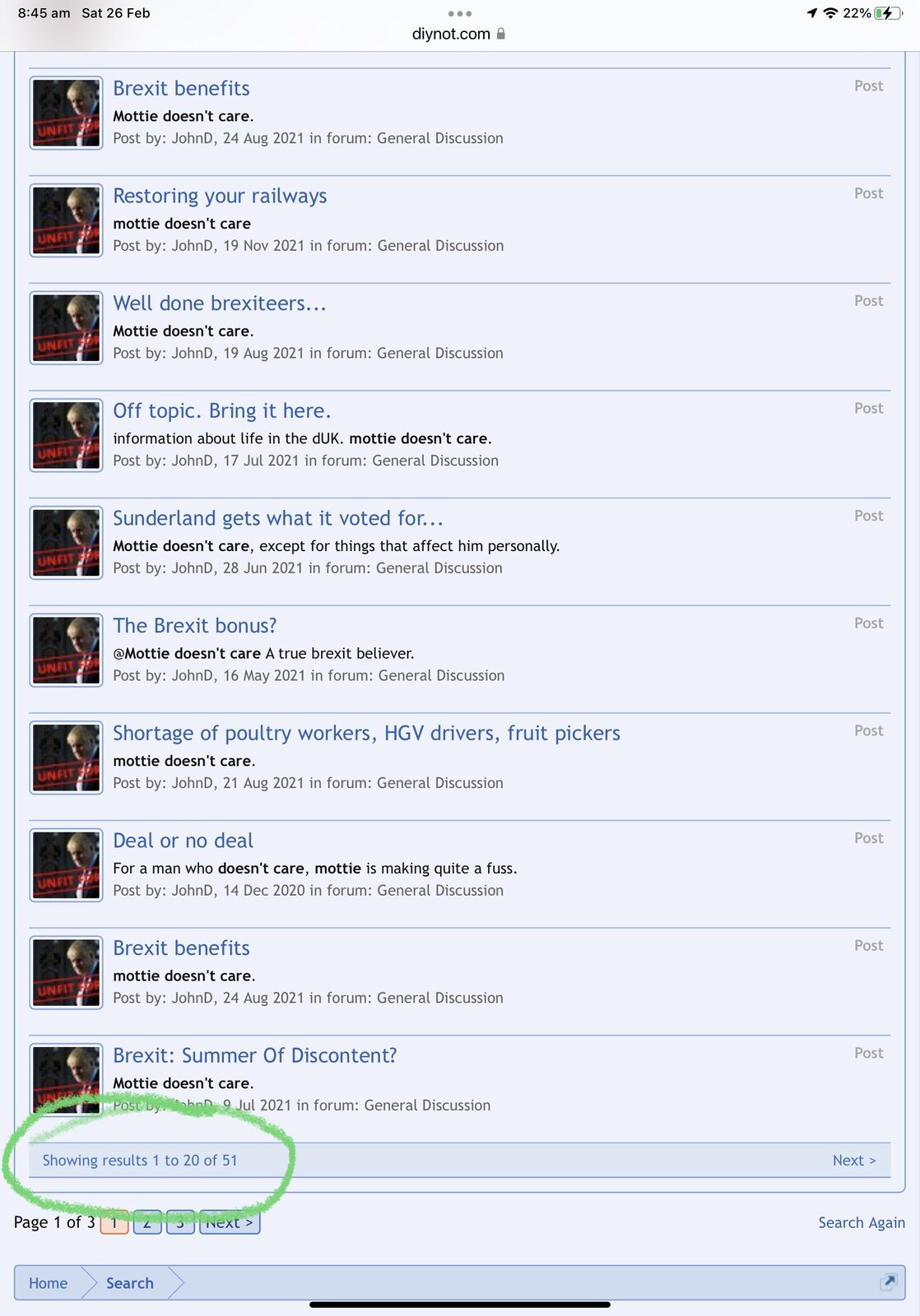The width and height of the screenshot is (920, 1316).
Task: Open 'Off topic. Bring it here.' thread
Action: point(222,410)
